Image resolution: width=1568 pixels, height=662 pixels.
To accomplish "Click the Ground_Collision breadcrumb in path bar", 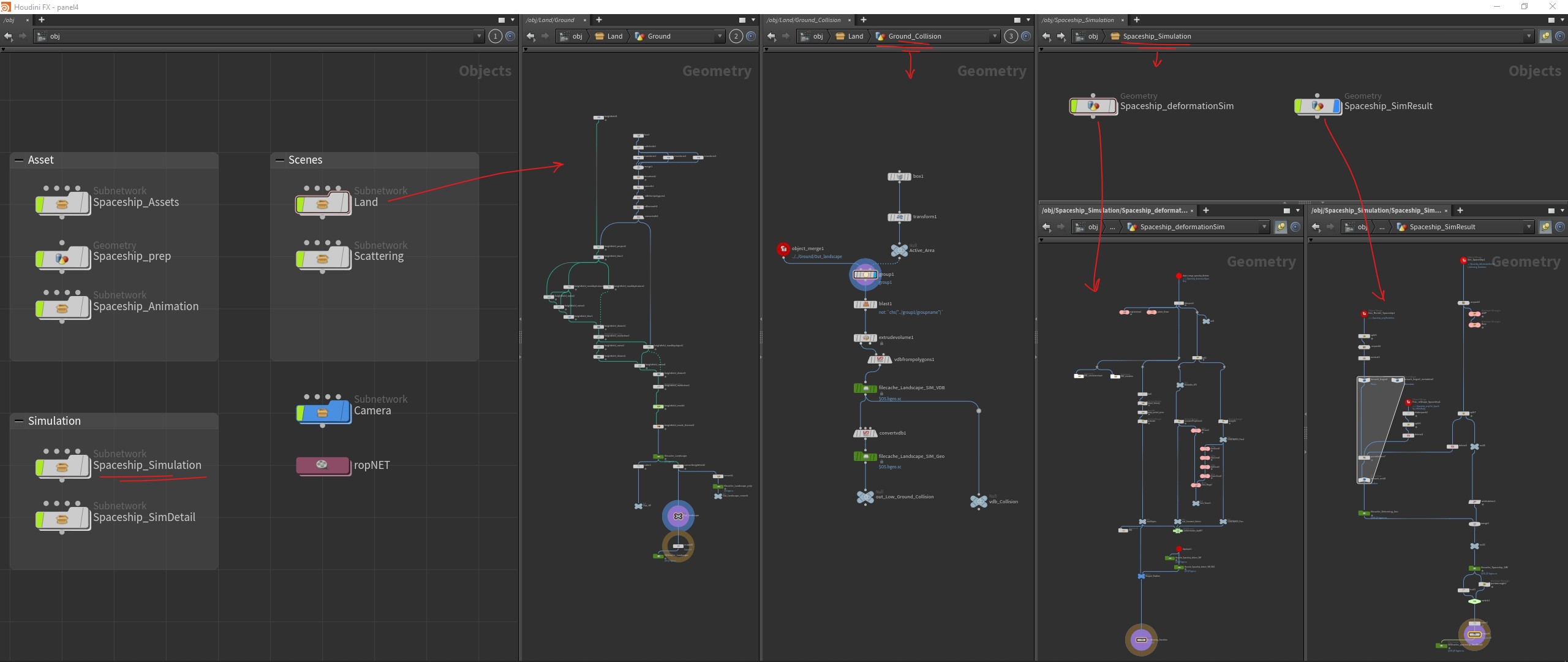I will pos(908,36).
